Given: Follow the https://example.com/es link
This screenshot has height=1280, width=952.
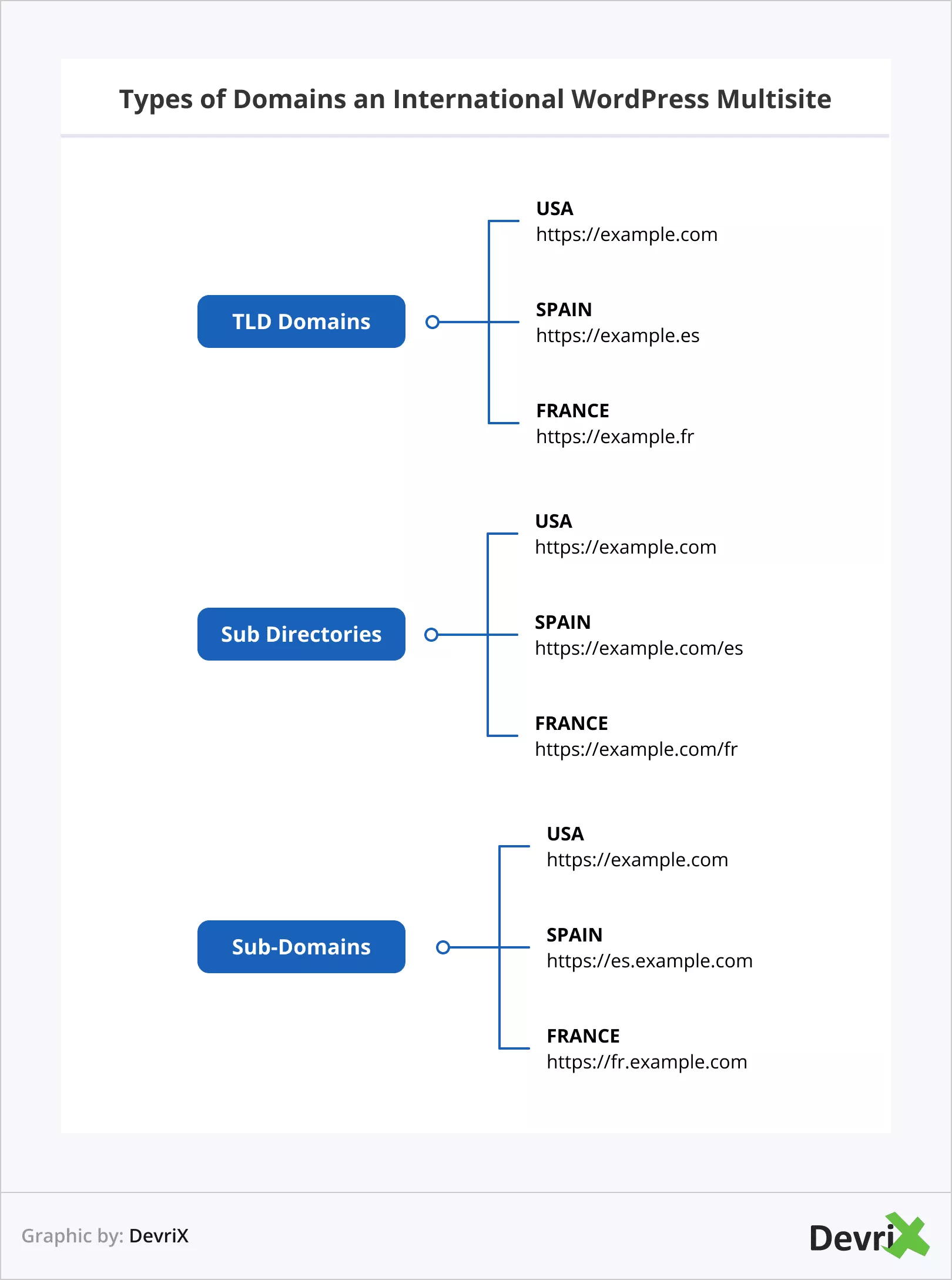Looking at the screenshot, I should tap(639, 648).
